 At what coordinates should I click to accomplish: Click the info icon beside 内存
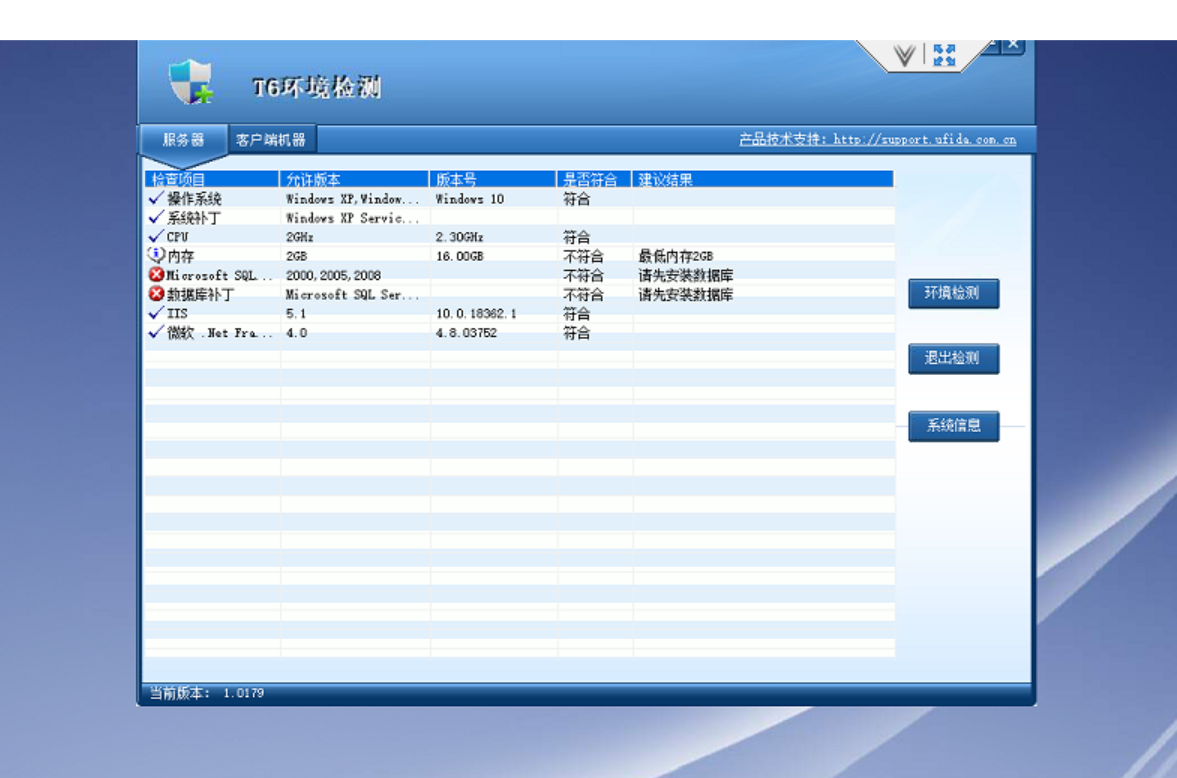coord(156,255)
